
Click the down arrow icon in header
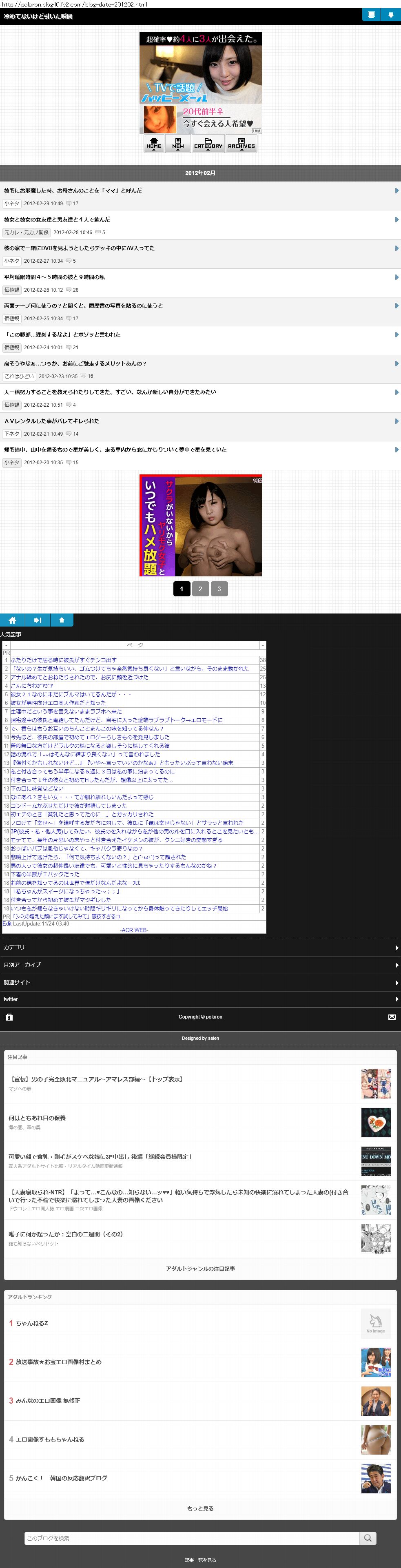391,15
